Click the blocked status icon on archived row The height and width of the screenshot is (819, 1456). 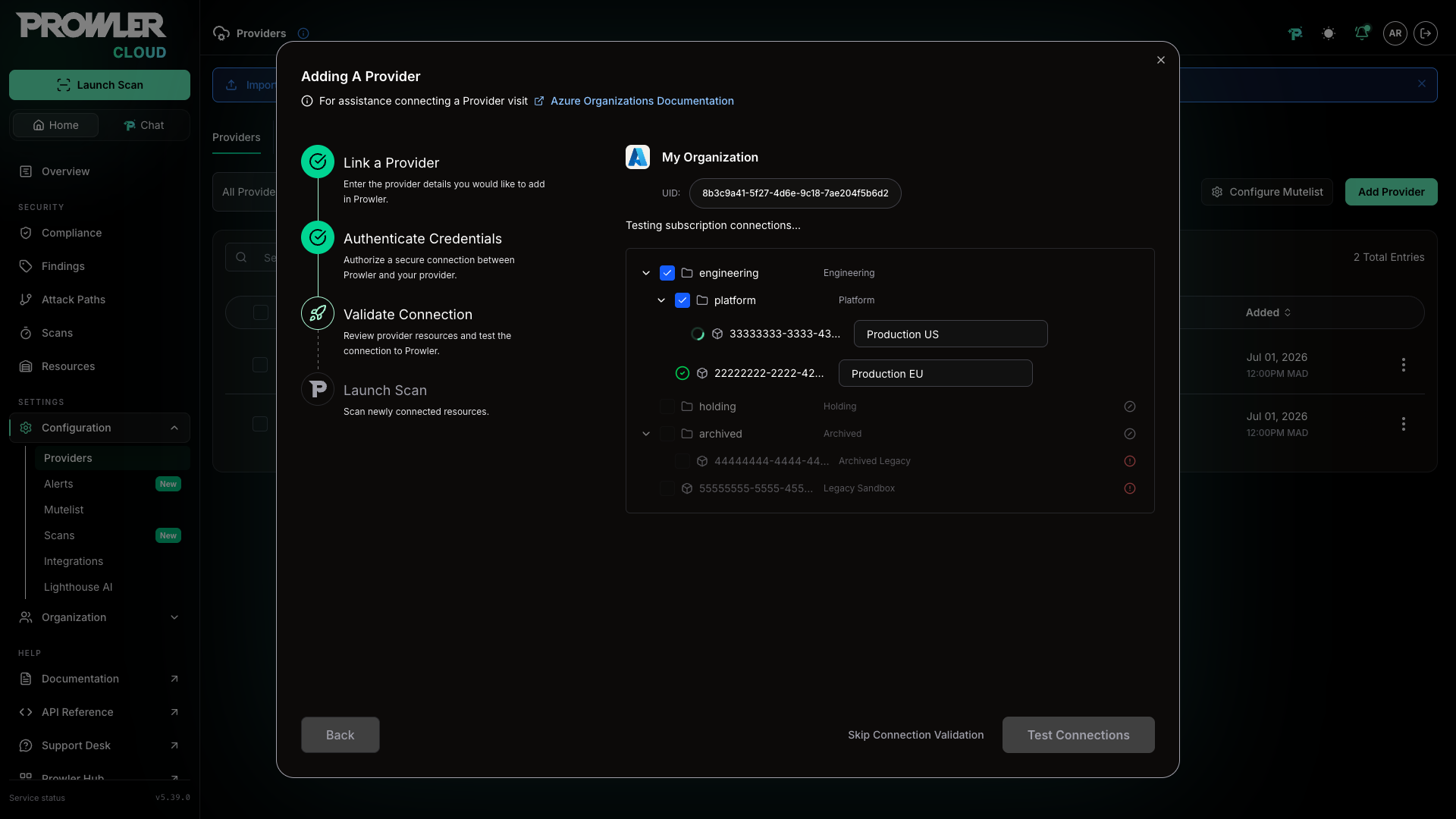(x=1130, y=434)
